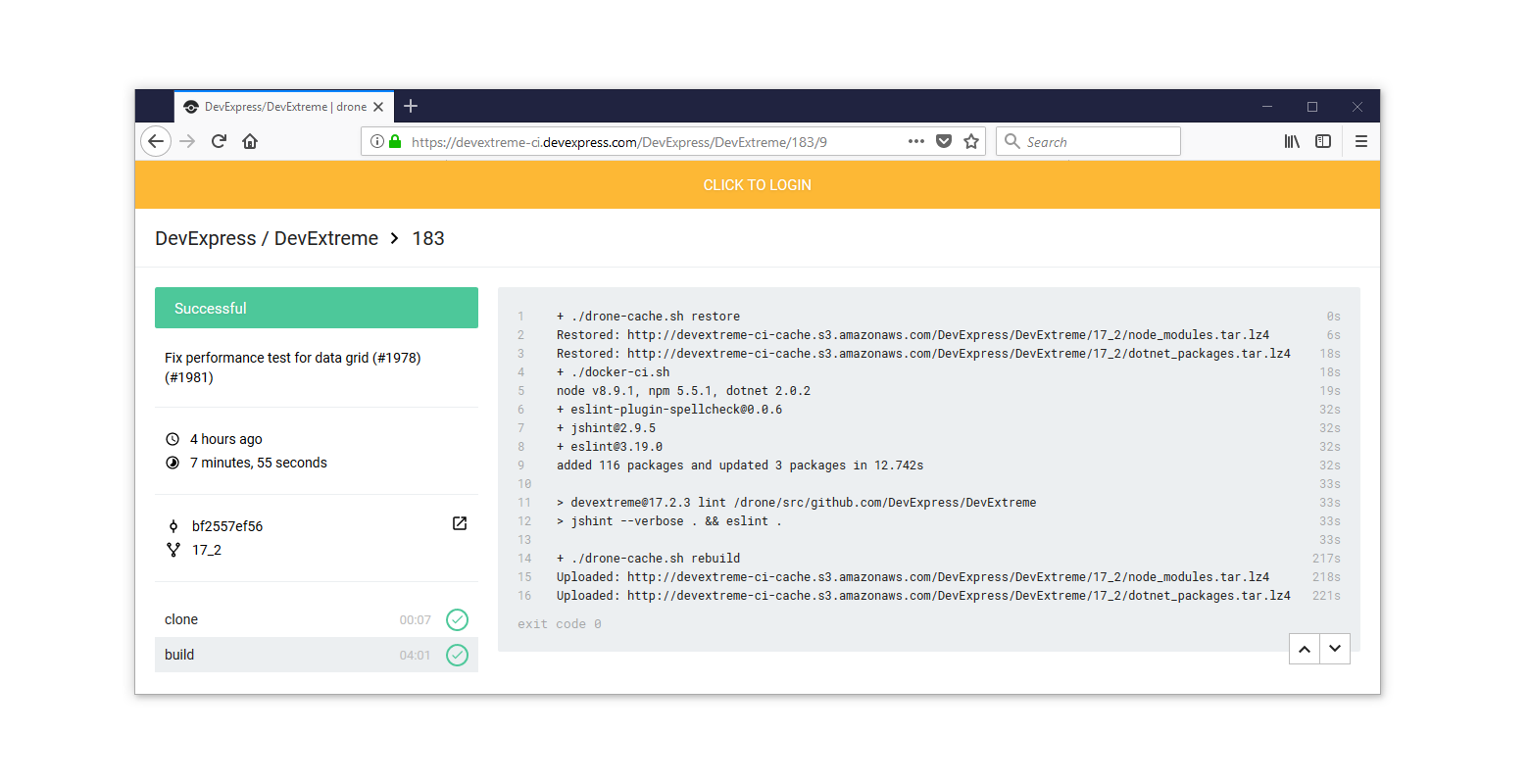Click the branch icon beside 17_2

point(173,550)
